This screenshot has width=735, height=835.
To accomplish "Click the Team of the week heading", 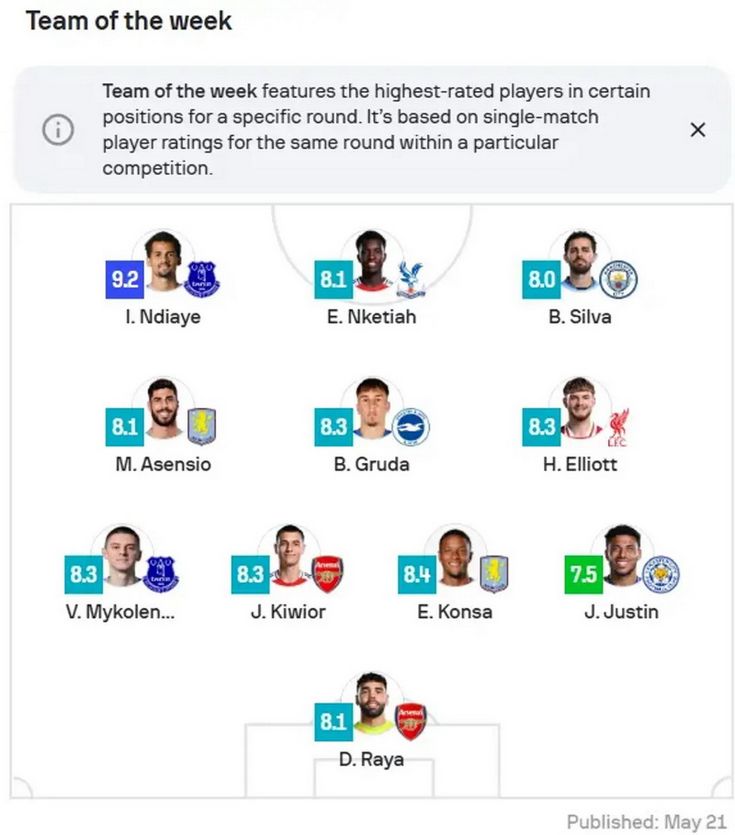I will click(129, 21).
